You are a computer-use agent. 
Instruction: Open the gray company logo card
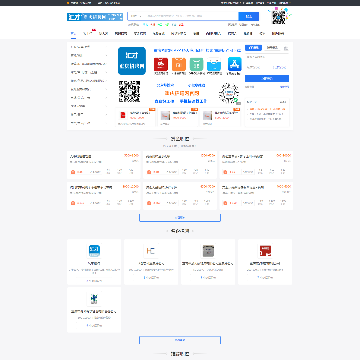click(x=208, y=251)
